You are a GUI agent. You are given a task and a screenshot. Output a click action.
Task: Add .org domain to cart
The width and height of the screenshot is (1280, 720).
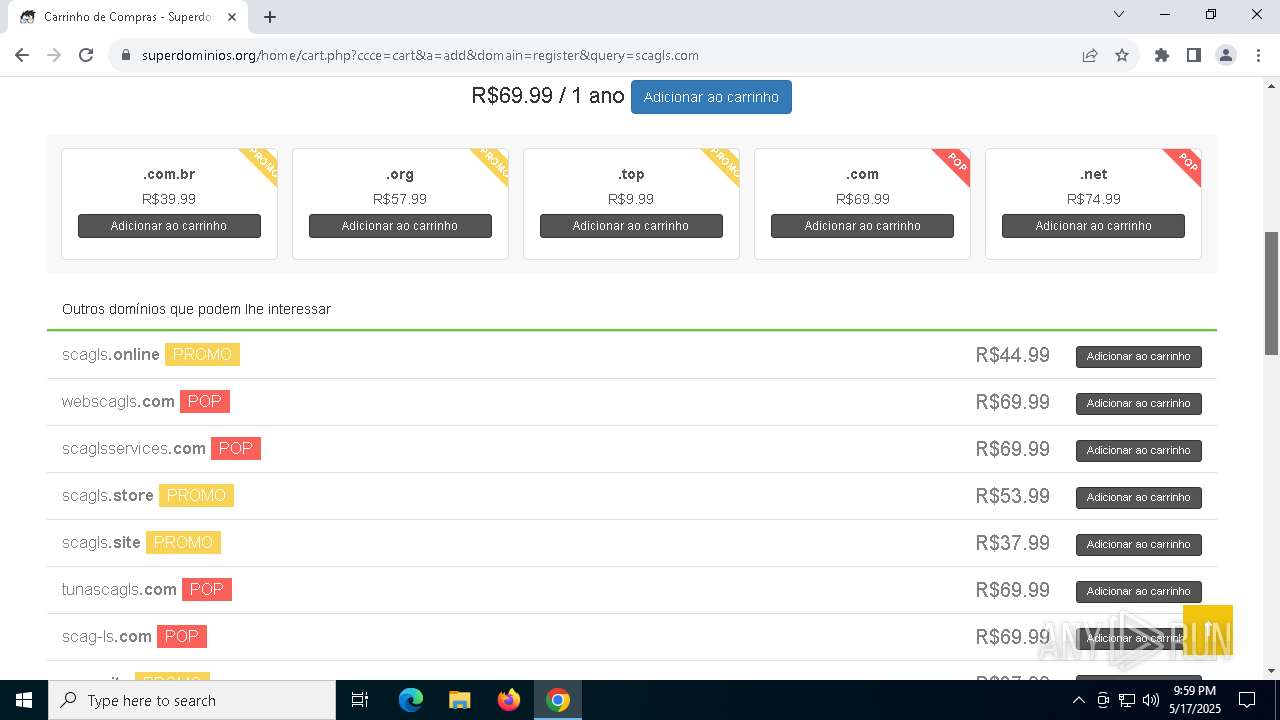pos(400,226)
